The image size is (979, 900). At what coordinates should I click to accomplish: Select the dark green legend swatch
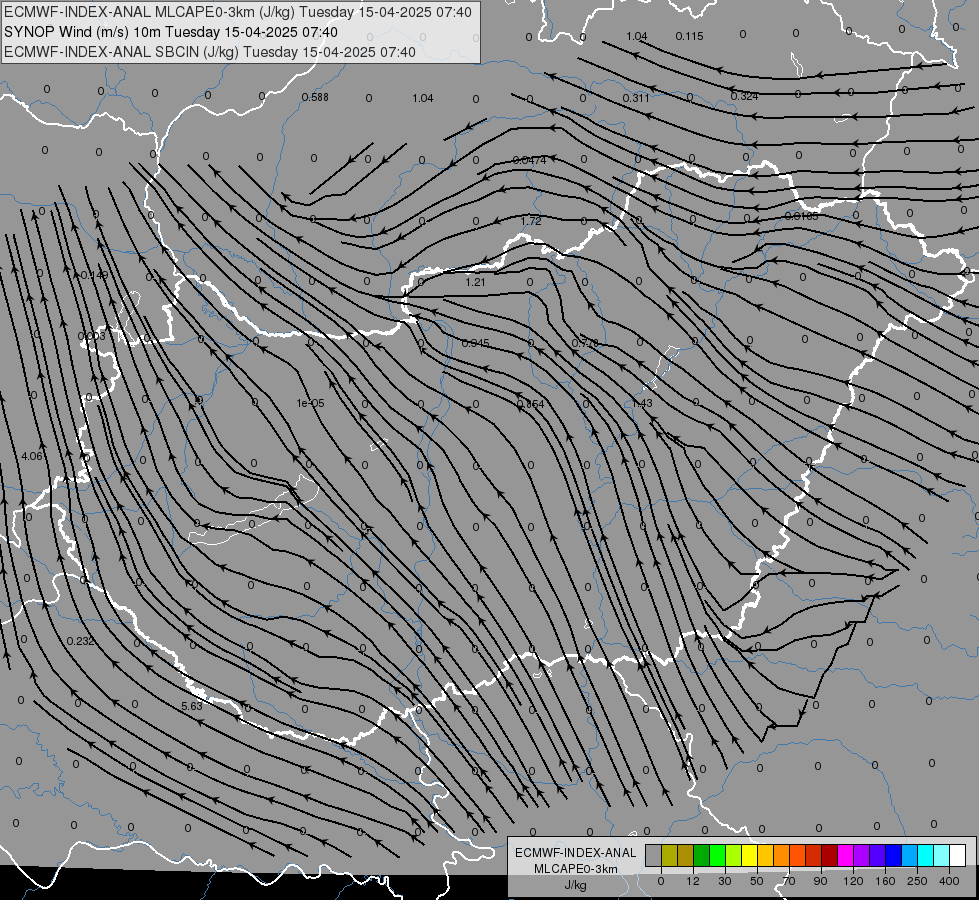pos(702,855)
